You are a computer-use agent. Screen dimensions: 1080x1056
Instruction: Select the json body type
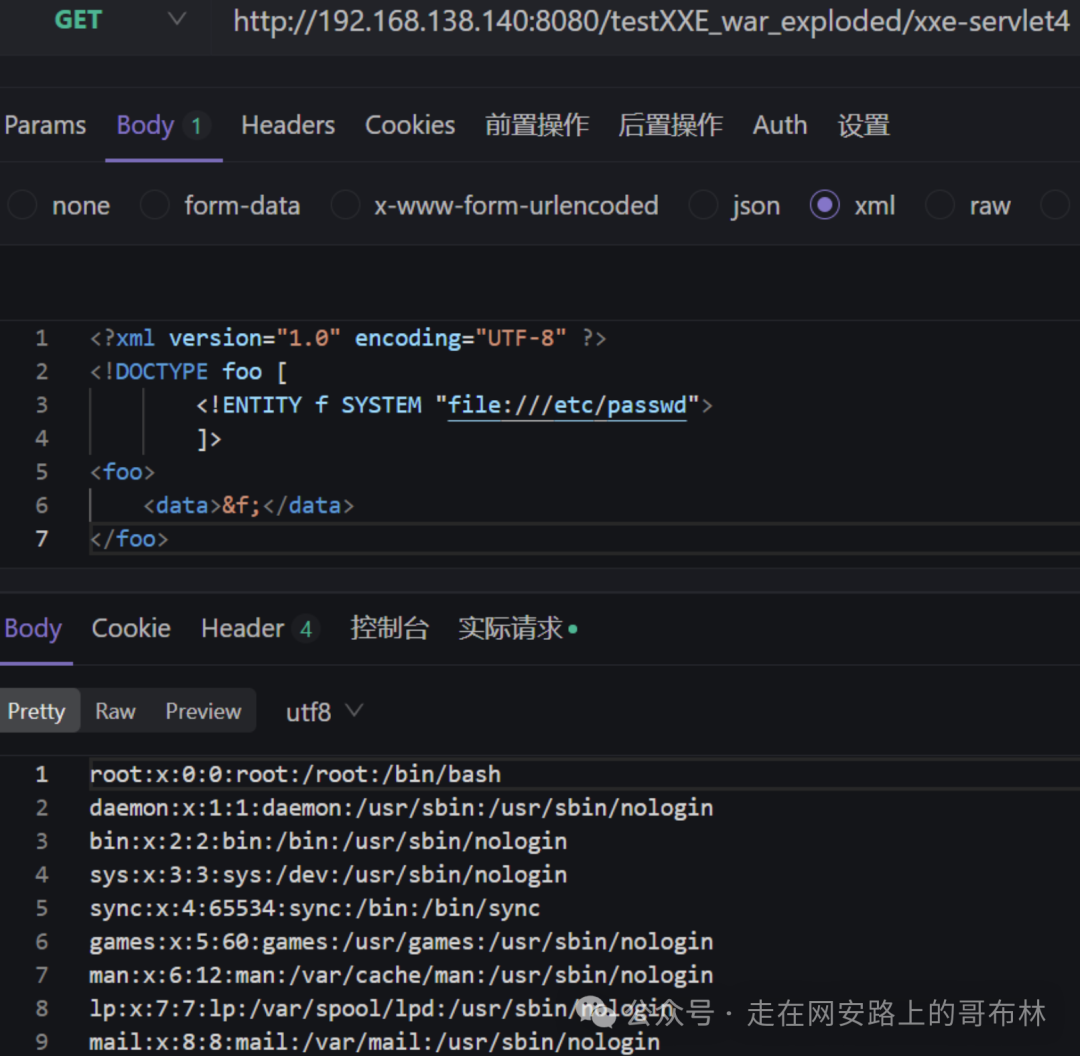pos(734,205)
